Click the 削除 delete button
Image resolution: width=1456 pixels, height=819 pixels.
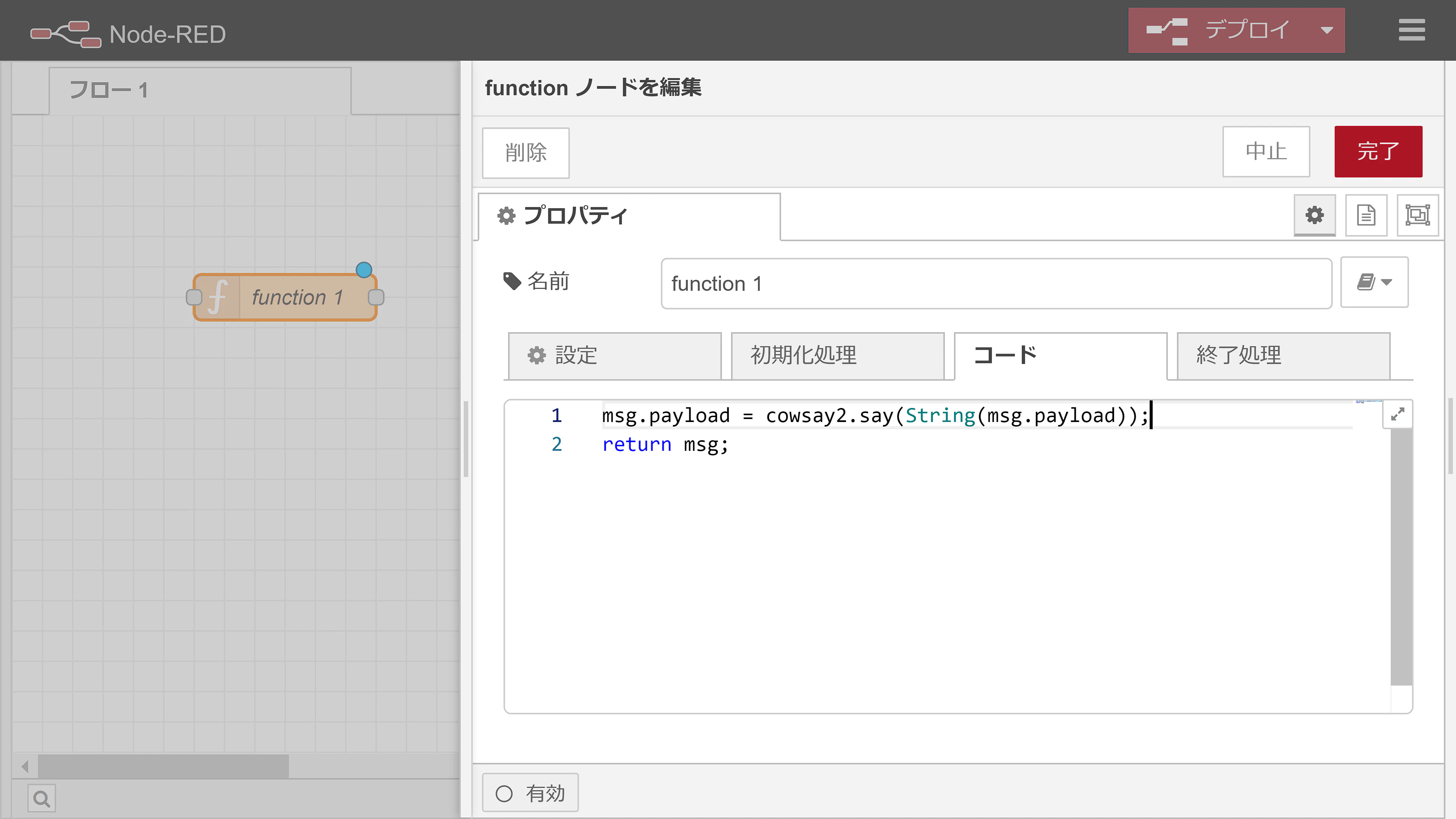526,152
